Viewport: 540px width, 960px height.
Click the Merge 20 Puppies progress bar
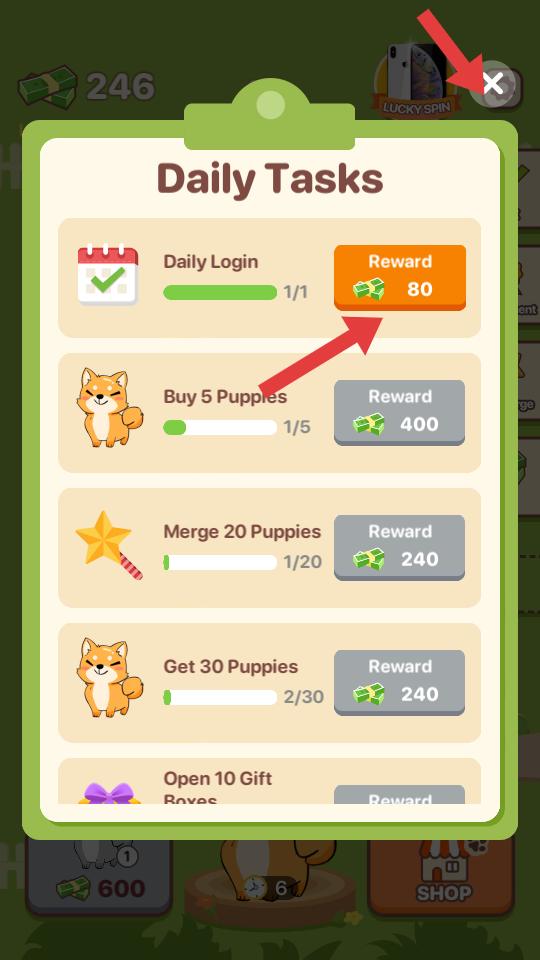(220, 562)
